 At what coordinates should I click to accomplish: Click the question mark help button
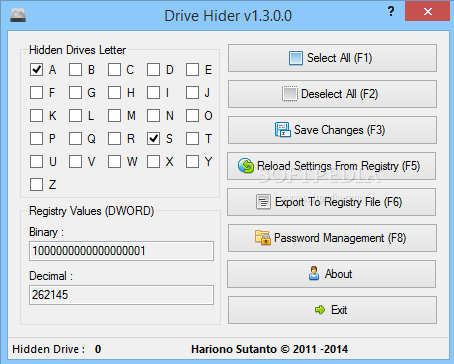[x=391, y=12]
